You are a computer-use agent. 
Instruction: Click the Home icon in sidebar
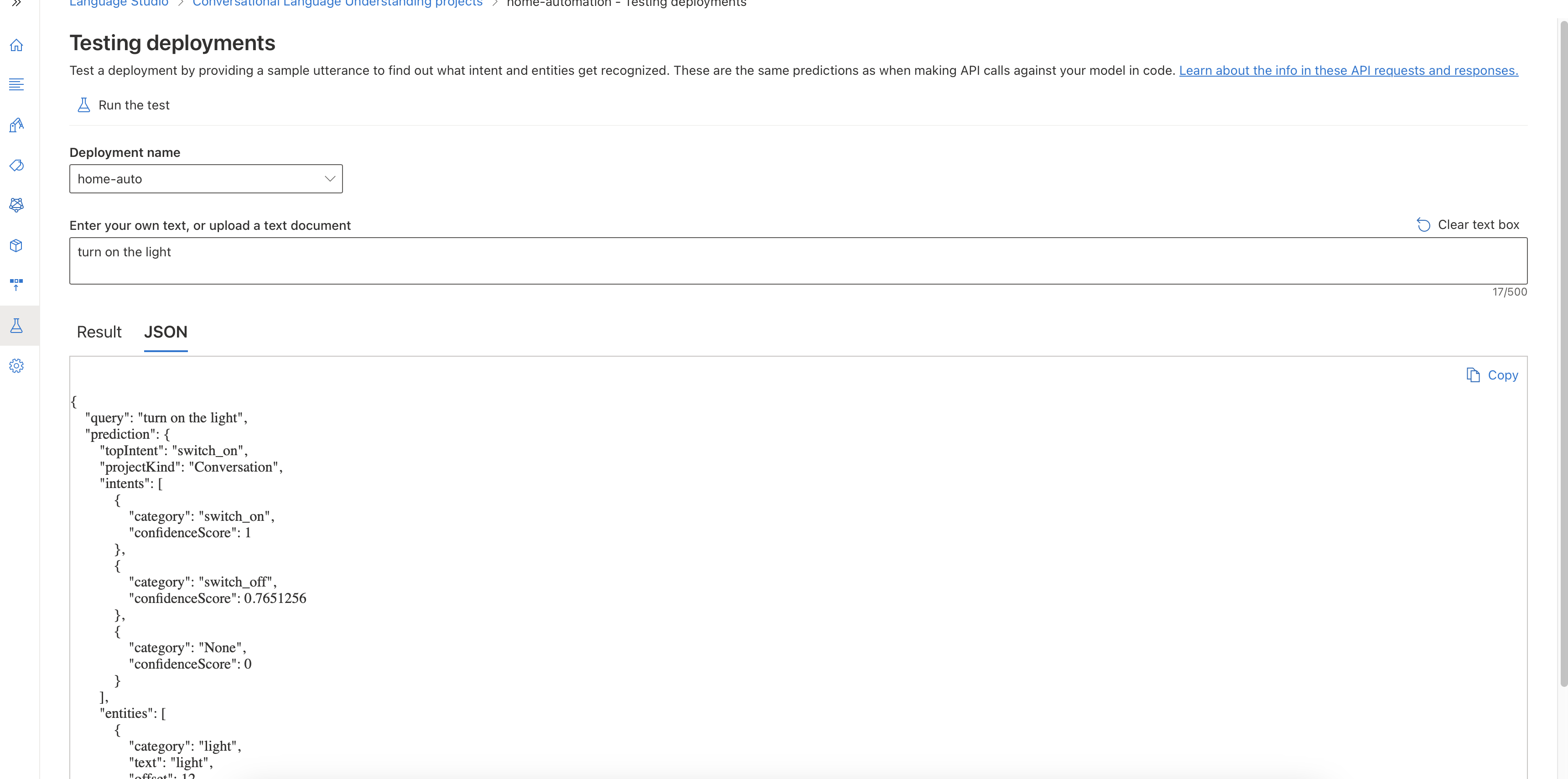[x=16, y=45]
